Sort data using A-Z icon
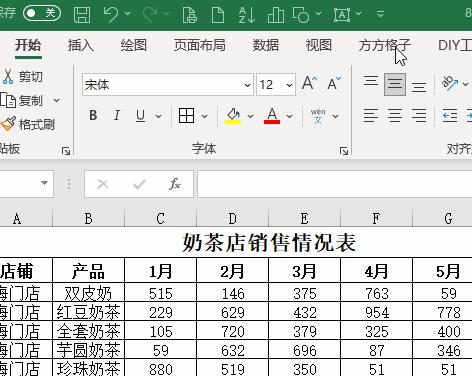The image size is (472, 376). click(x=247, y=14)
